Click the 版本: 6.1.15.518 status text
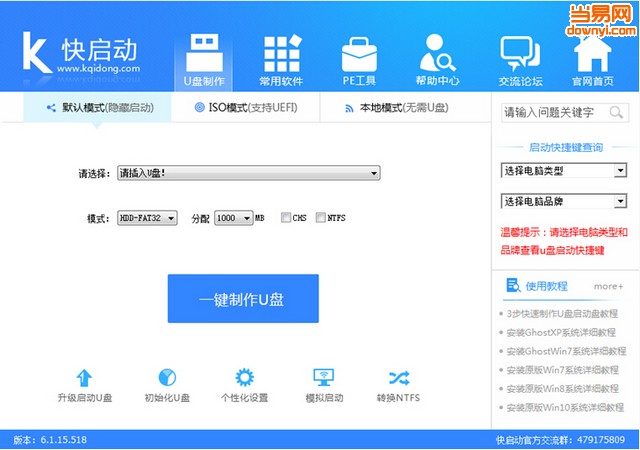The width and height of the screenshot is (640, 450). tap(50, 440)
